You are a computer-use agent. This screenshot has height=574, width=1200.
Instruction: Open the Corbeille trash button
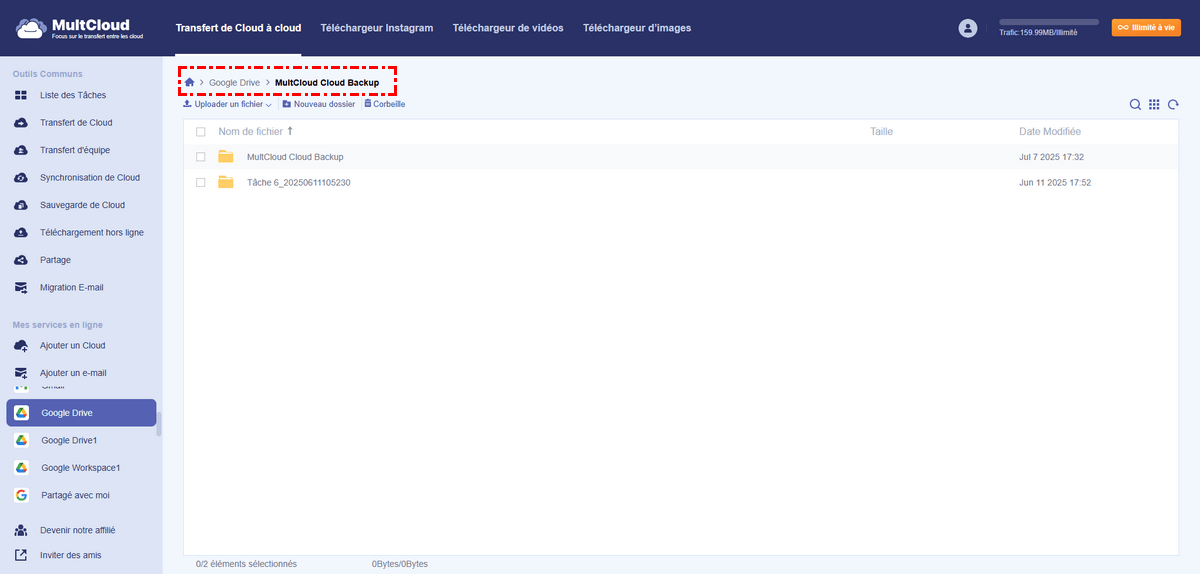(384, 104)
